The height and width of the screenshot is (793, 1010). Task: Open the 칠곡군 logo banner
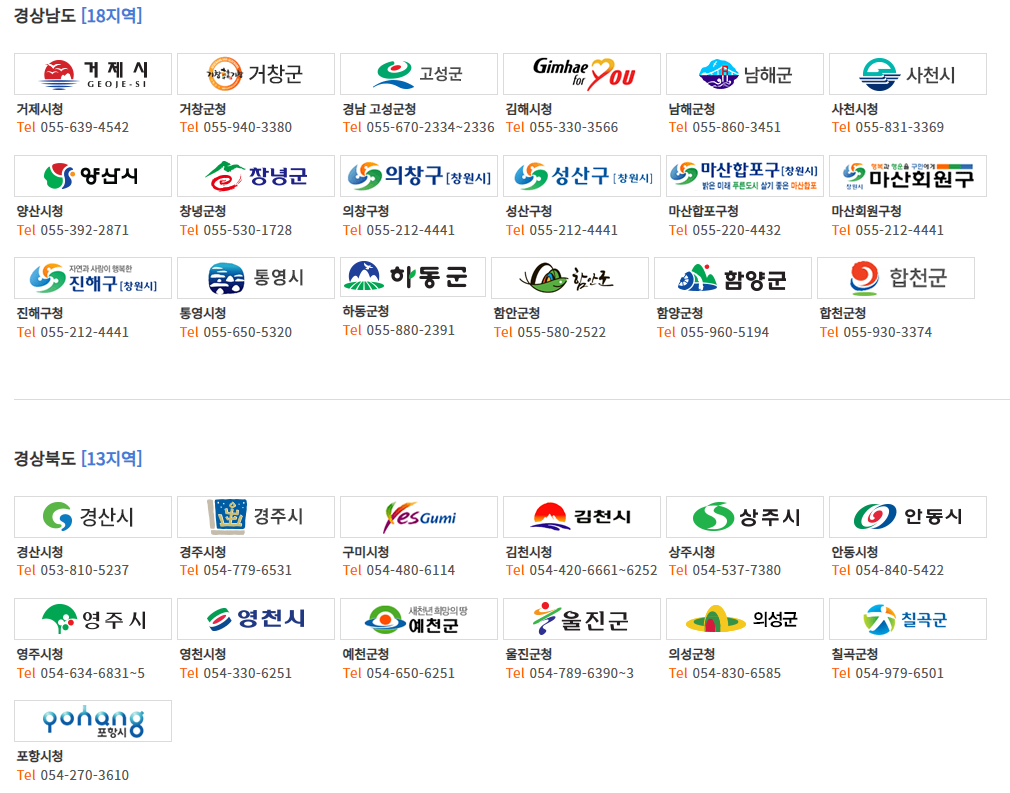[x=908, y=619]
